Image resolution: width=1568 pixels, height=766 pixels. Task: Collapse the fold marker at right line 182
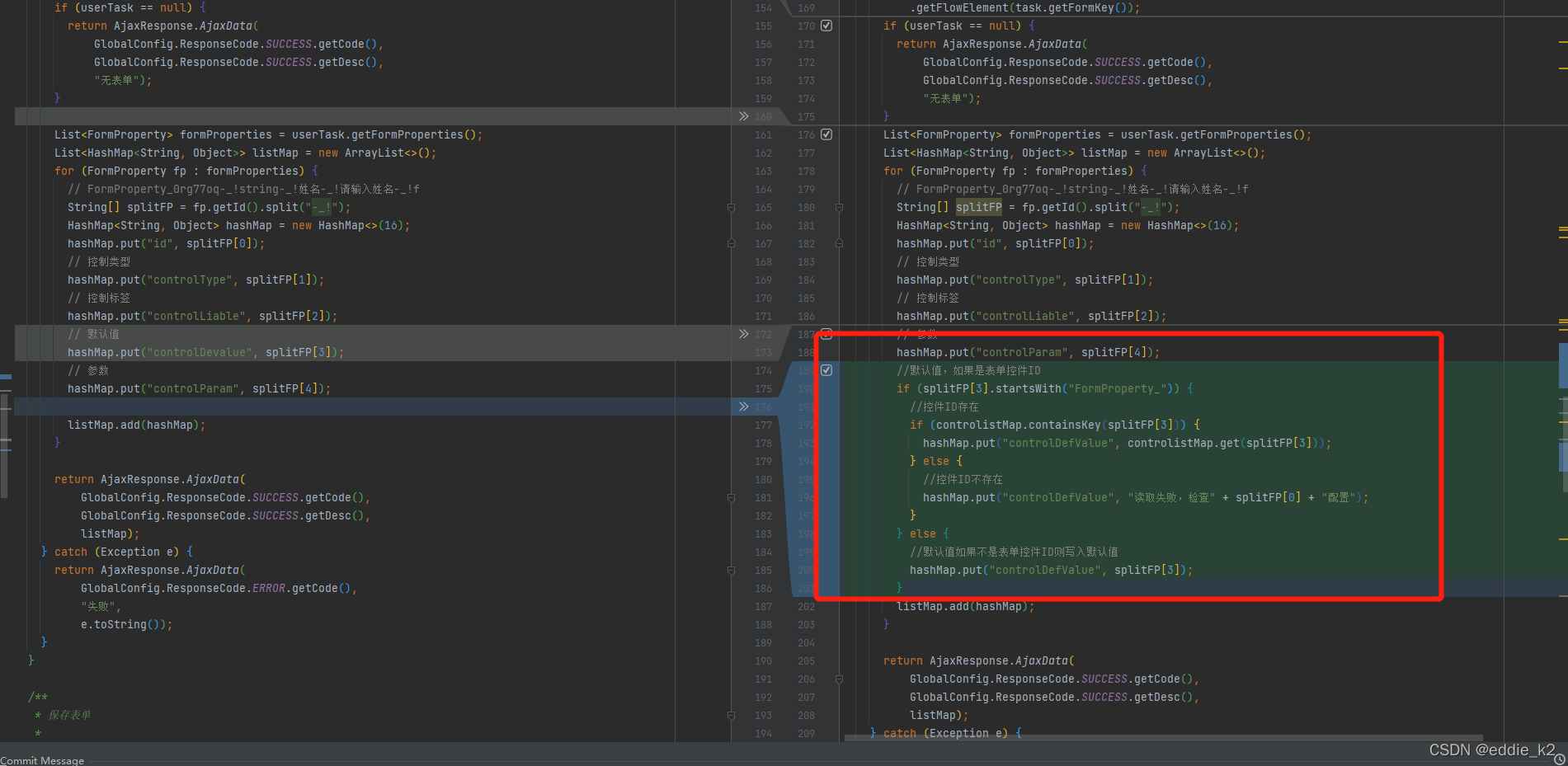click(x=839, y=243)
